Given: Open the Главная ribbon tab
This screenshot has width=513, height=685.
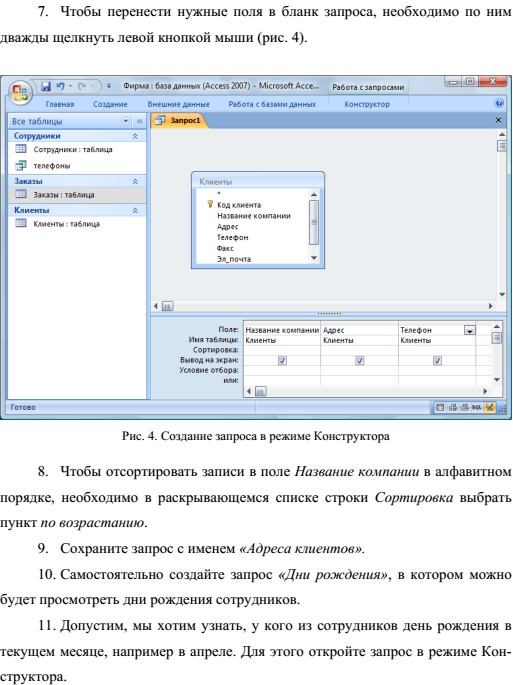Looking at the screenshot, I should pos(60,104).
